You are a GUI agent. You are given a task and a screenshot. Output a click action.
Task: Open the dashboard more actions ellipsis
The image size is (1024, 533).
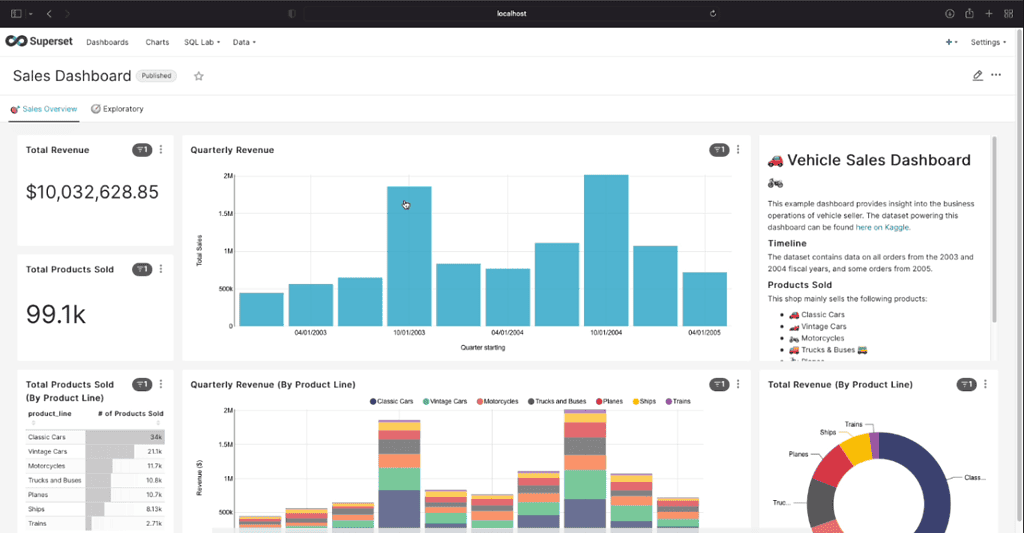tap(996, 75)
